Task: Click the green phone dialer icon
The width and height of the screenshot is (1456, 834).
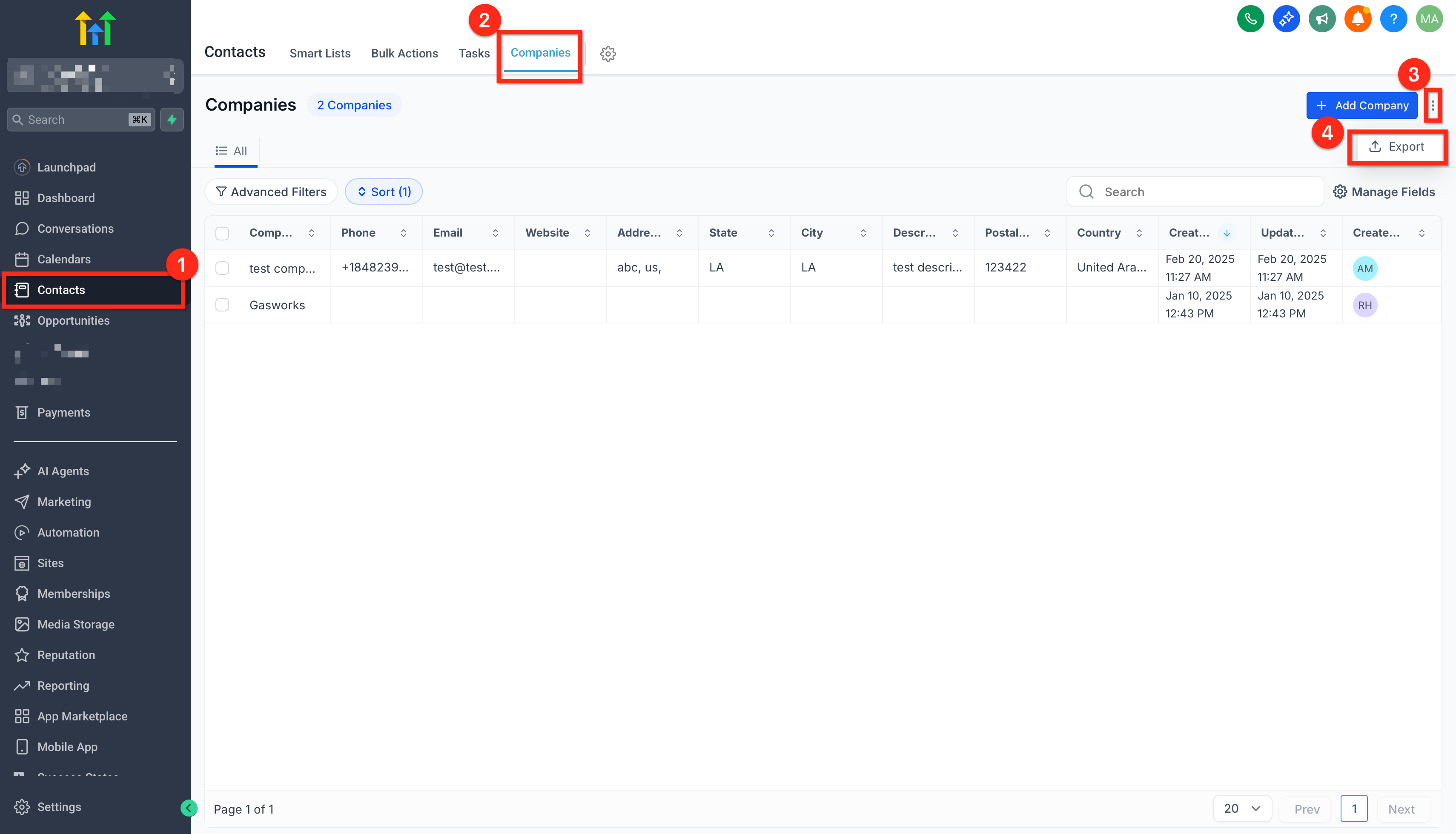Action: (x=1250, y=20)
